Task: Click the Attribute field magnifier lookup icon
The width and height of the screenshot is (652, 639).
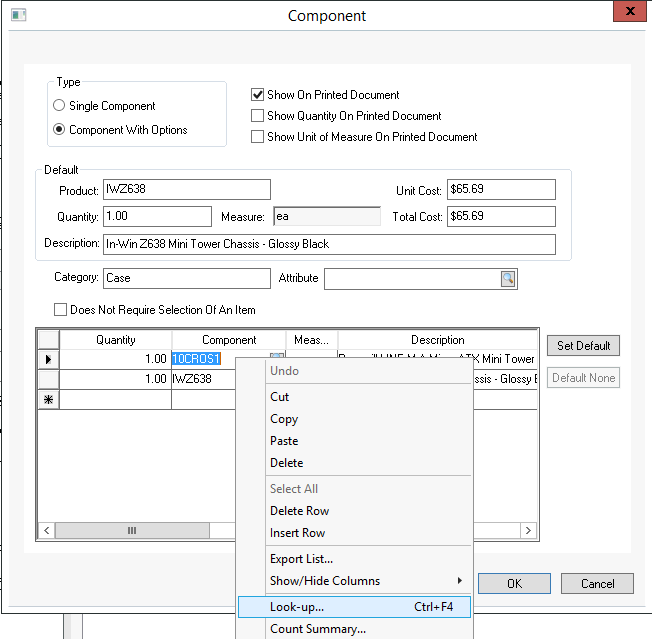Action: 508,279
